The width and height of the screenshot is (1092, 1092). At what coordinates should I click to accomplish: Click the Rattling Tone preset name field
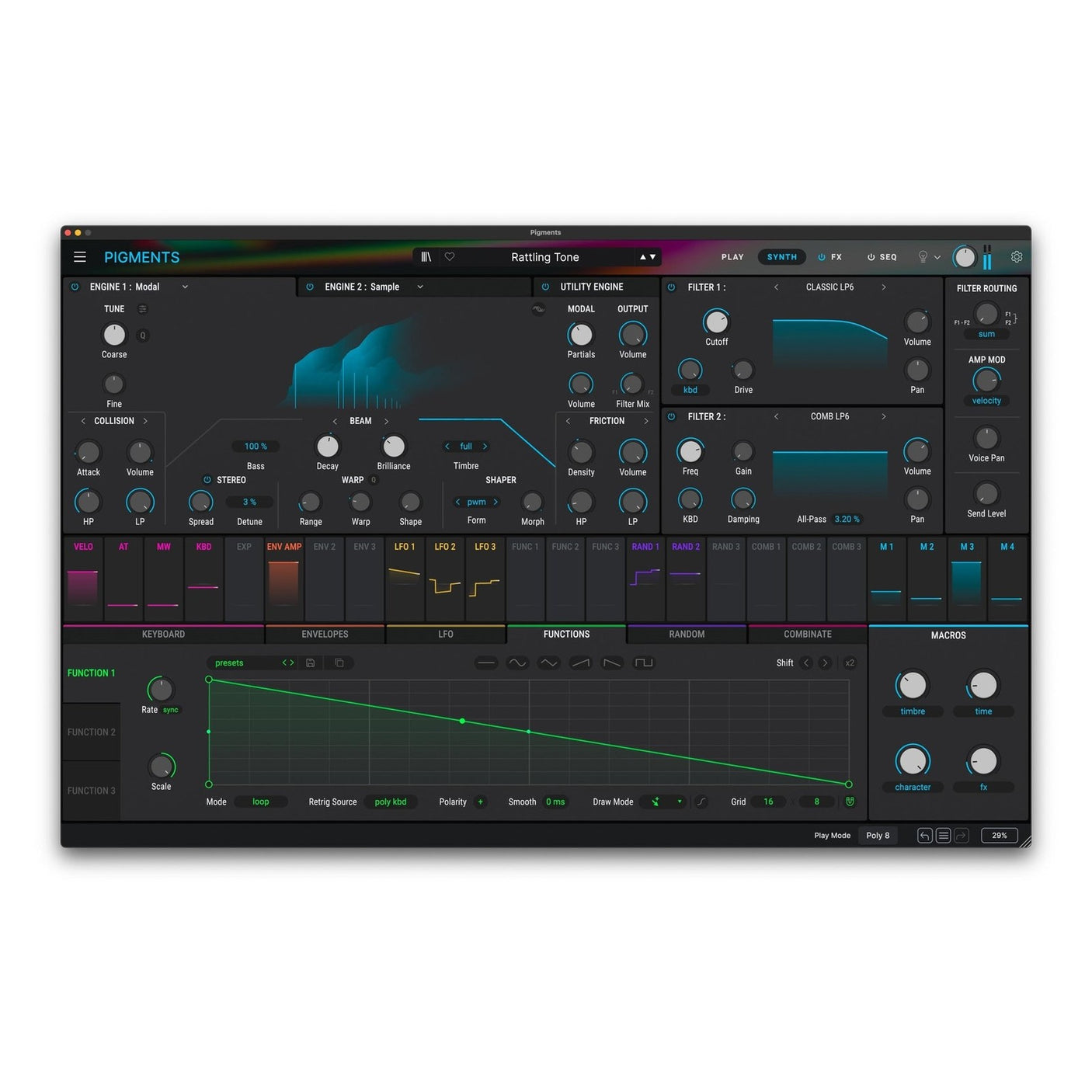coord(544,256)
